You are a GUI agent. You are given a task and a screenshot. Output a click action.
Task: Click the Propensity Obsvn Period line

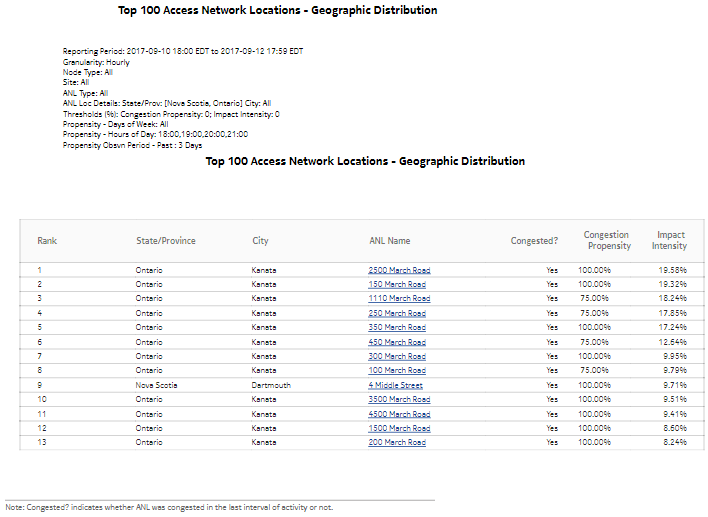pyautogui.click(x=132, y=145)
